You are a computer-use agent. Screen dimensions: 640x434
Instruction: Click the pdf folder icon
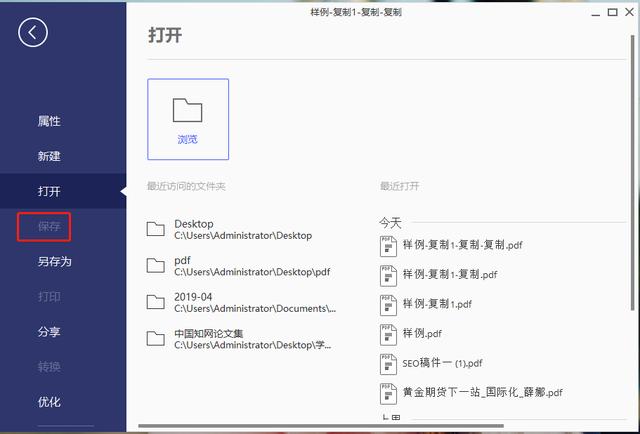coord(156,265)
